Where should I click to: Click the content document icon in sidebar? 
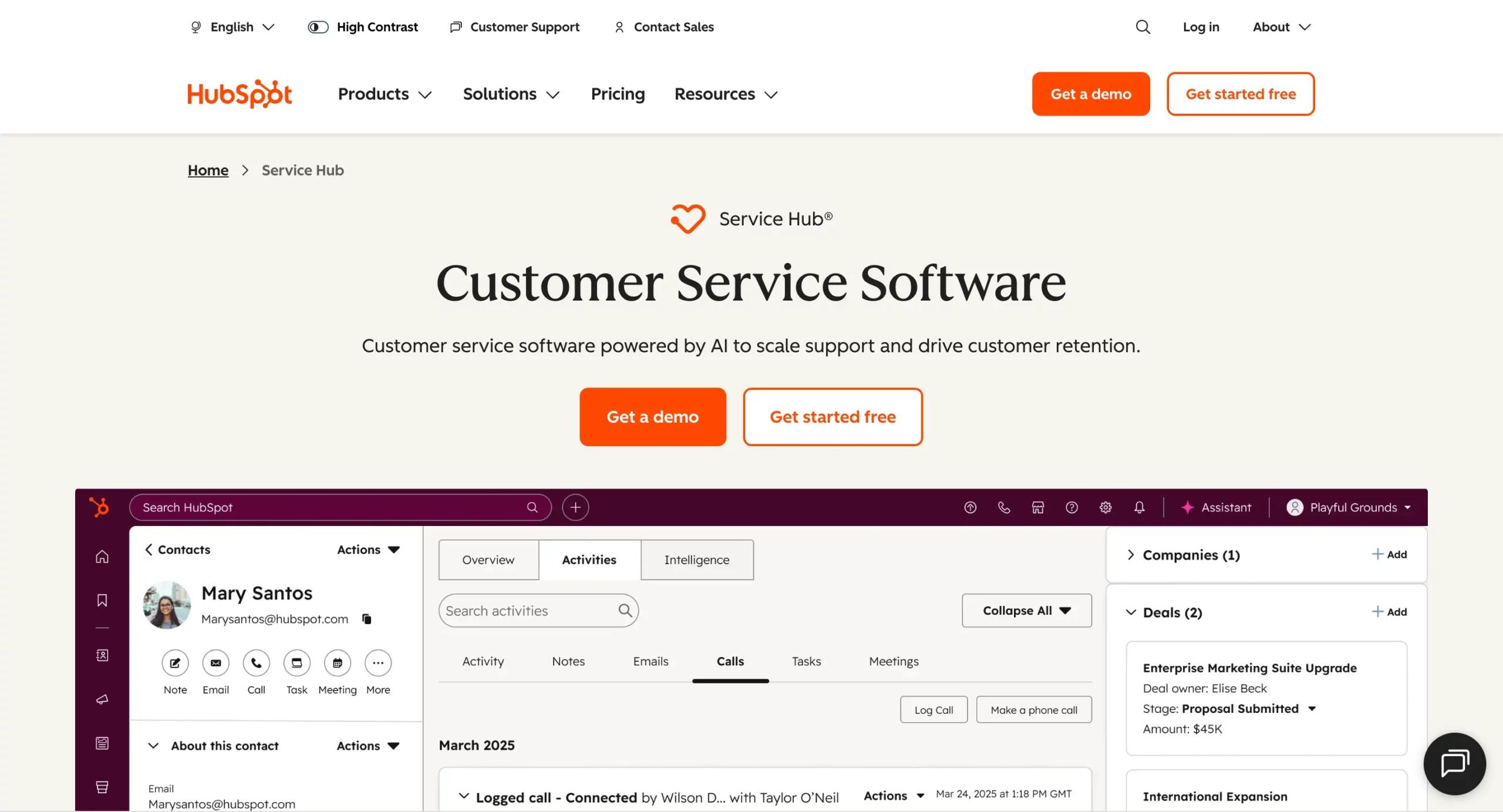pyautogui.click(x=102, y=743)
